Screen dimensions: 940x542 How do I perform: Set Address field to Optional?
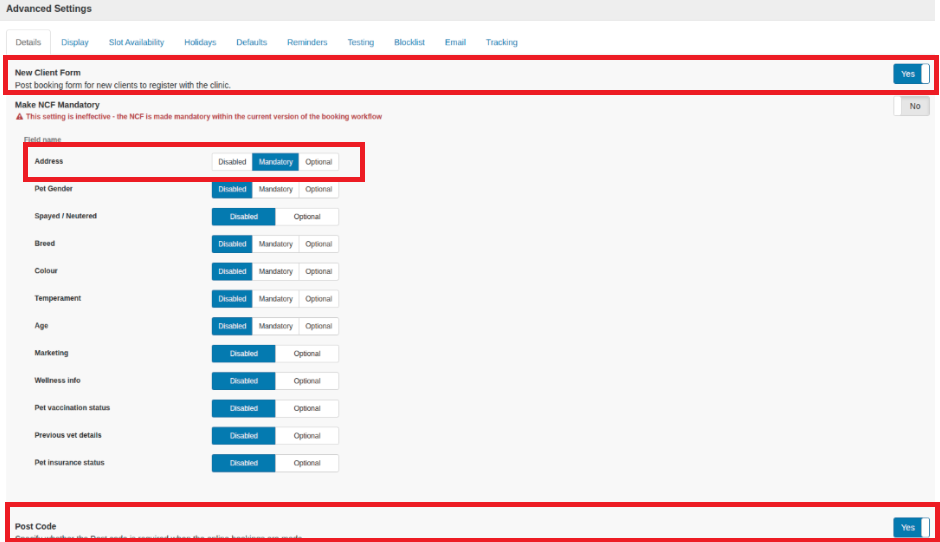(318, 162)
